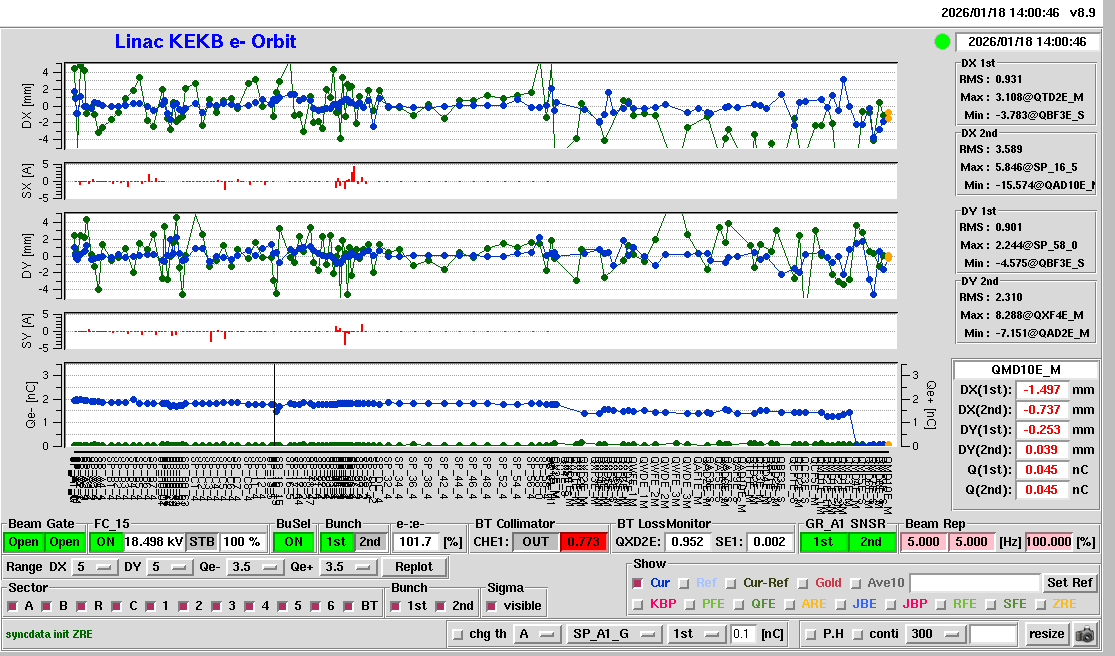
Task: Disable the Sigma visible checkbox
Action: pos(491,606)
